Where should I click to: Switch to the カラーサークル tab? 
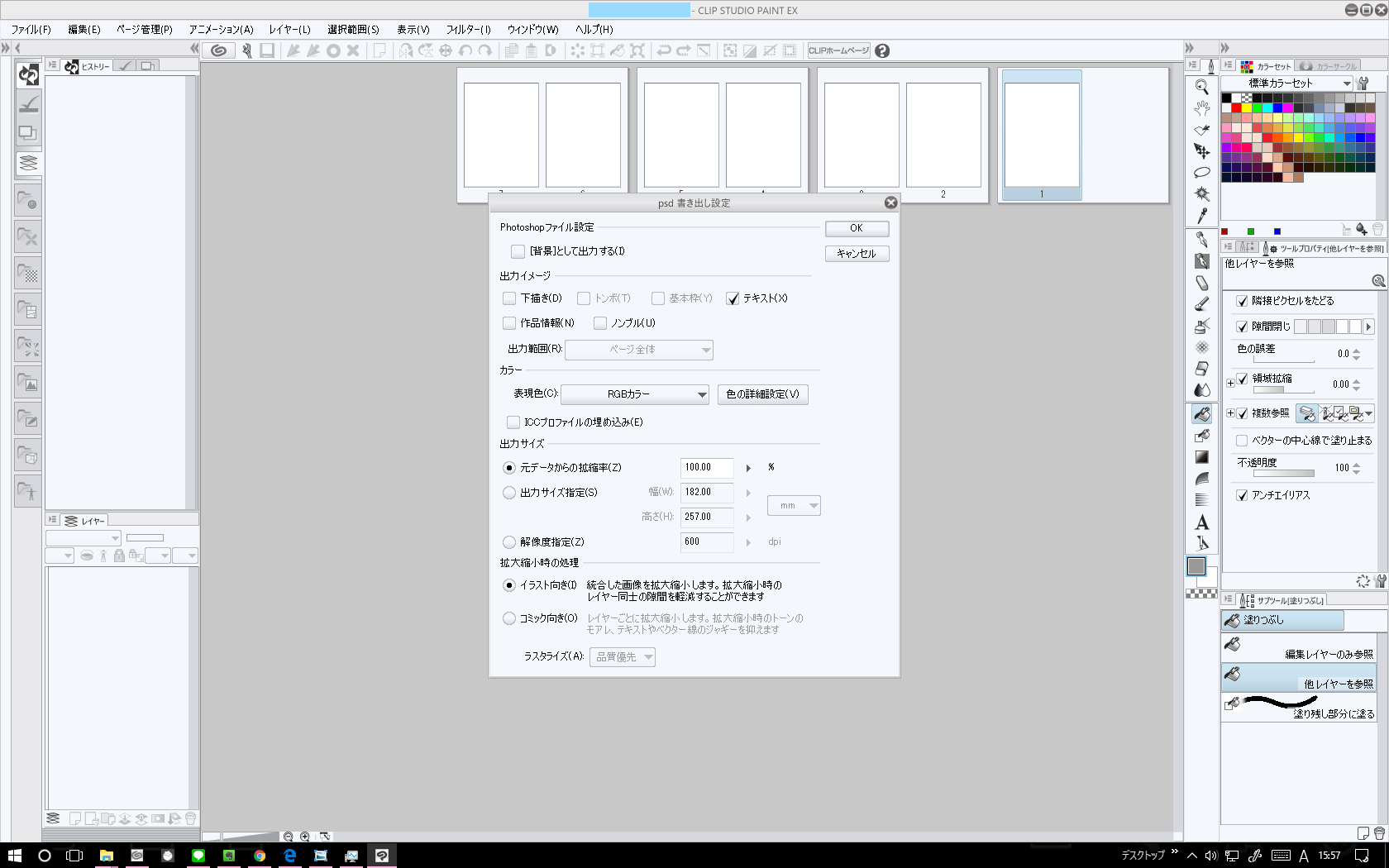pyautogui.click(x=1329, y=66)
